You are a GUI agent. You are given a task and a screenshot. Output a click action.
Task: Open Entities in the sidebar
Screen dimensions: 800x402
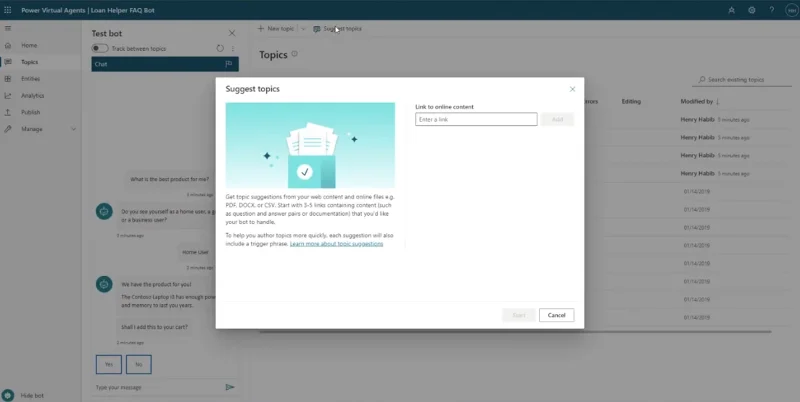(x=30, y=79)
